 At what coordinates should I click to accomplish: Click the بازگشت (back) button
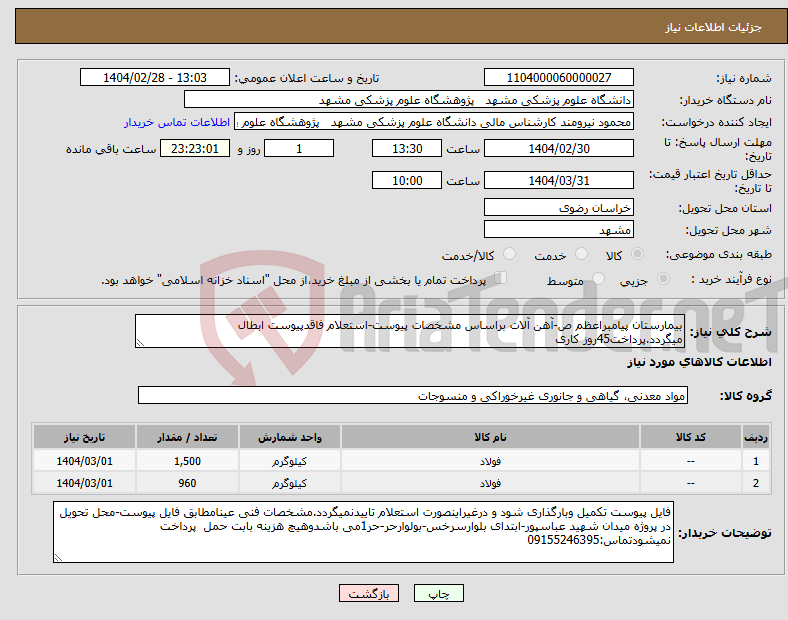[369, 593]
